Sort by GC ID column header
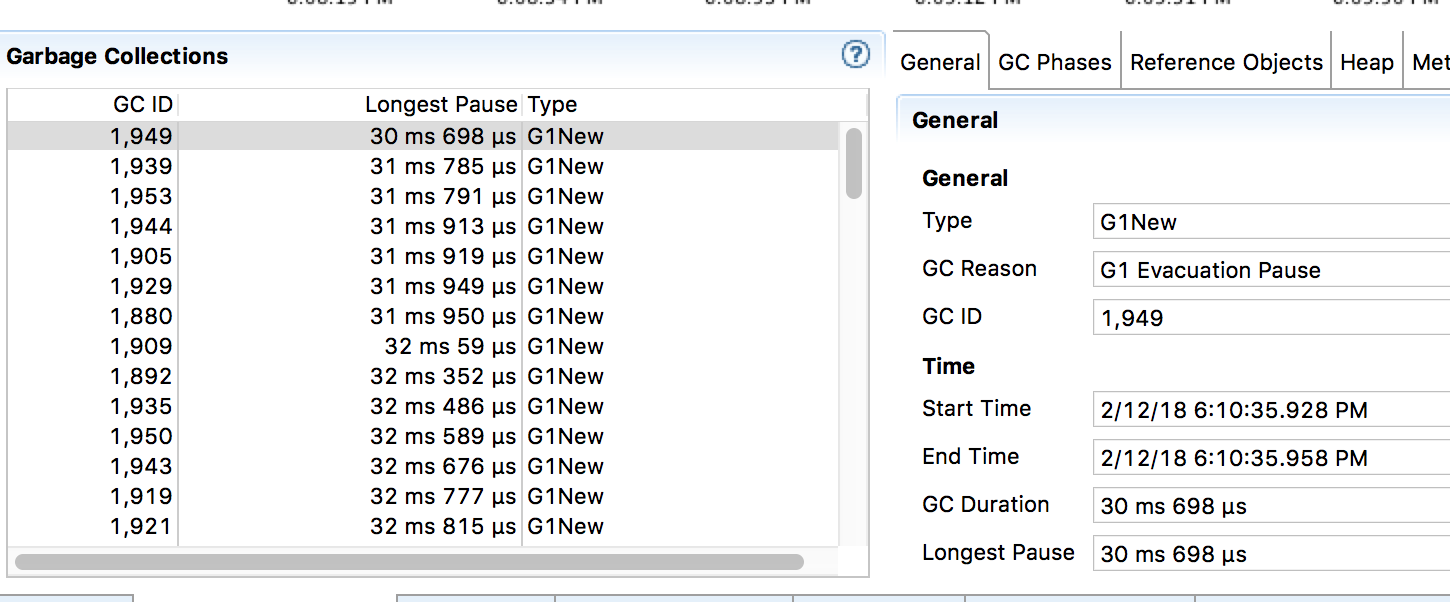Image resolution: width=1450 pixels, height=602 pixels. pos(143,105)
